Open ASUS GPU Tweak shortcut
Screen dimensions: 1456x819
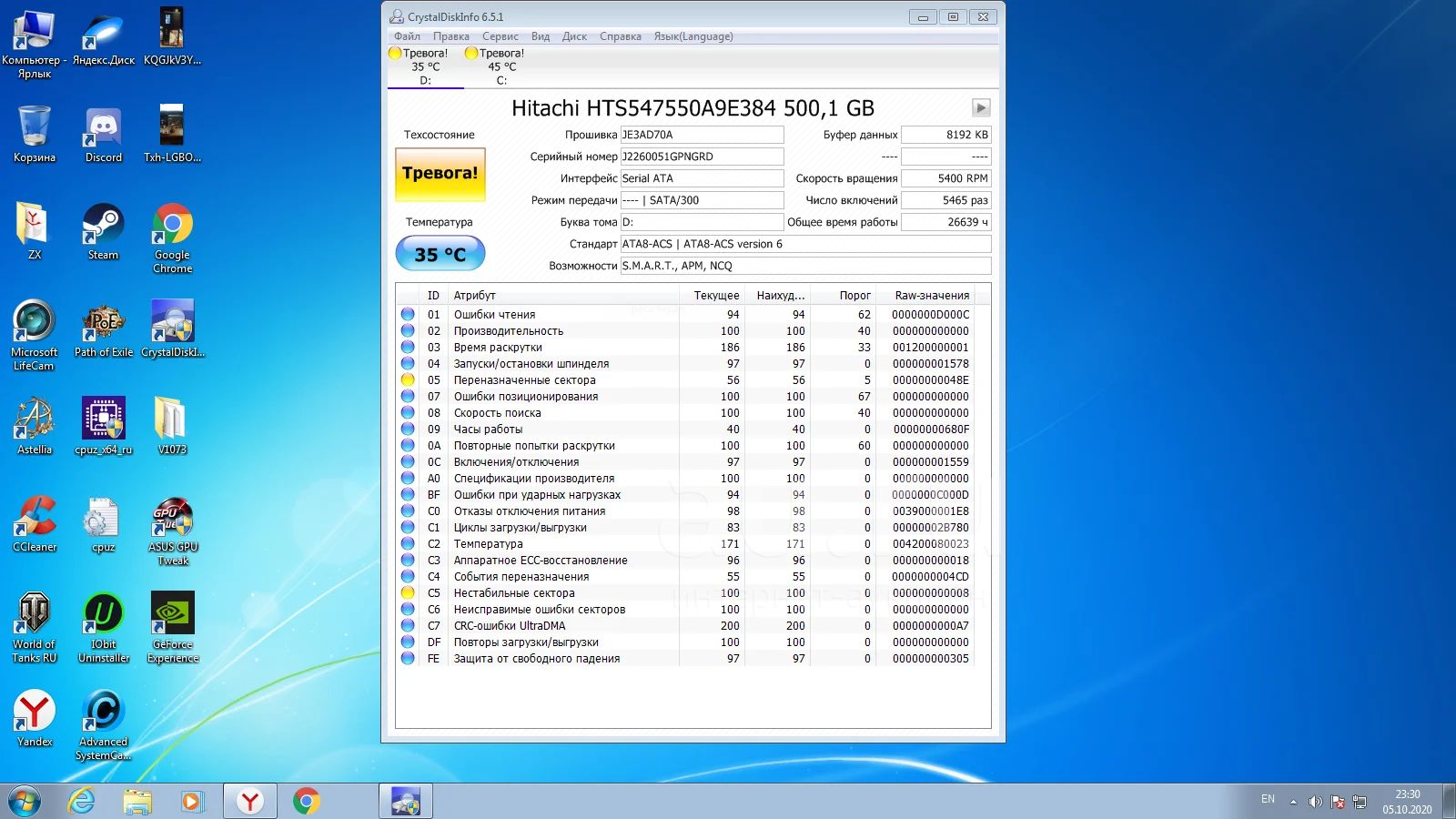[x=172, y=531]
